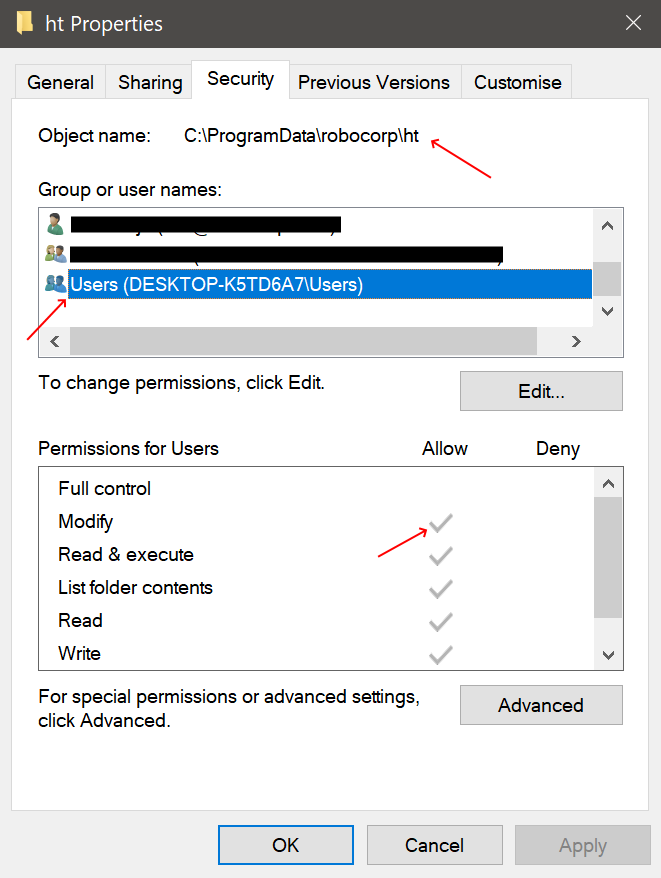
Task: Open the Previous Versions tab
Action: (x=374, y=82)
